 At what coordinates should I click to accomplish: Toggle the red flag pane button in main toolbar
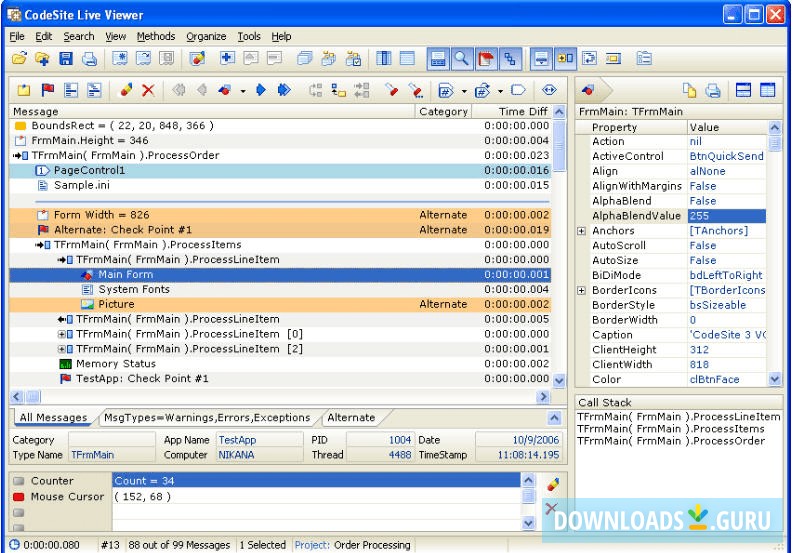(x=486, y=59)
